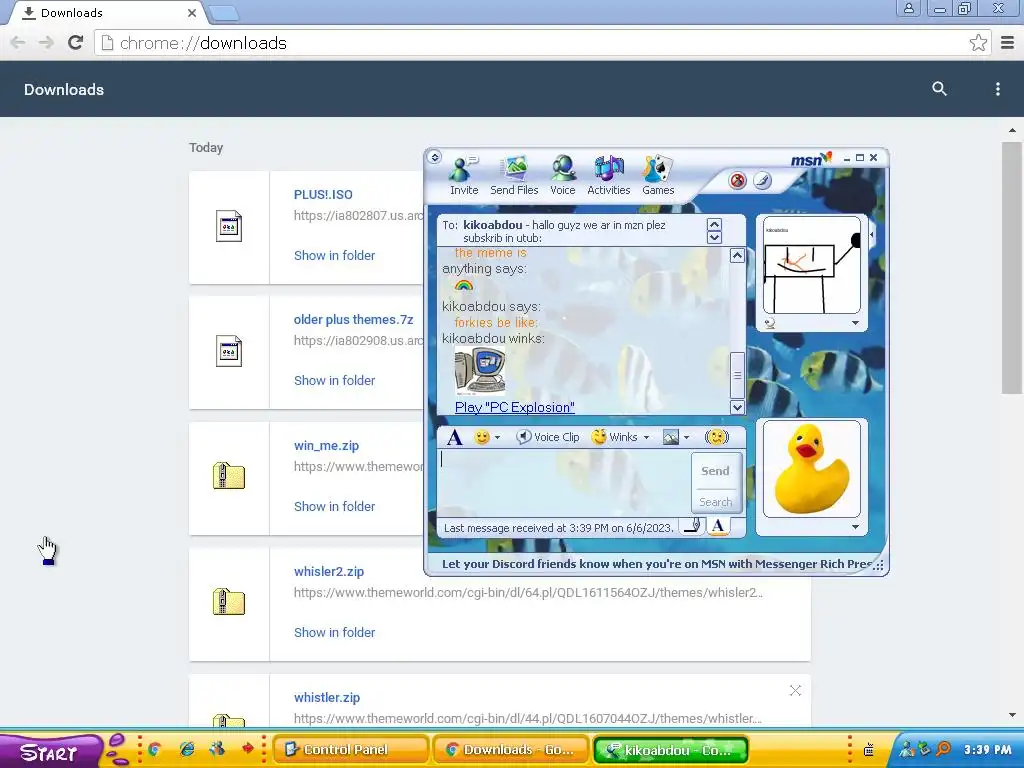
Task: Open the Downloads page three-dot menu
Action: coord(997,89)
